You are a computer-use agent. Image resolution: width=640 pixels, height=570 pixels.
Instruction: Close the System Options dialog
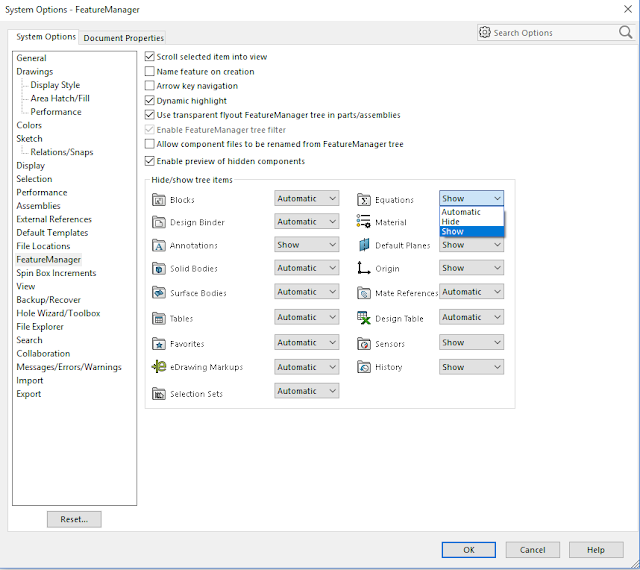[628, 9]
